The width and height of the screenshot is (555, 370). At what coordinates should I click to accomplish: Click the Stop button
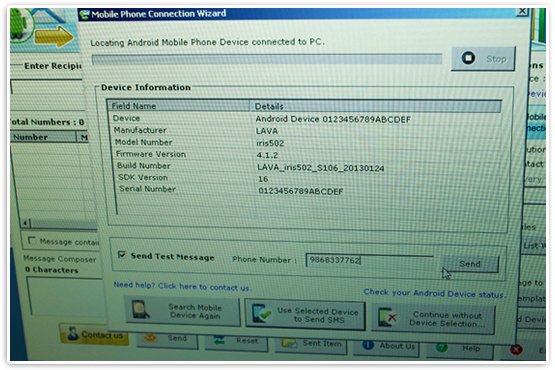pos(483,58)
